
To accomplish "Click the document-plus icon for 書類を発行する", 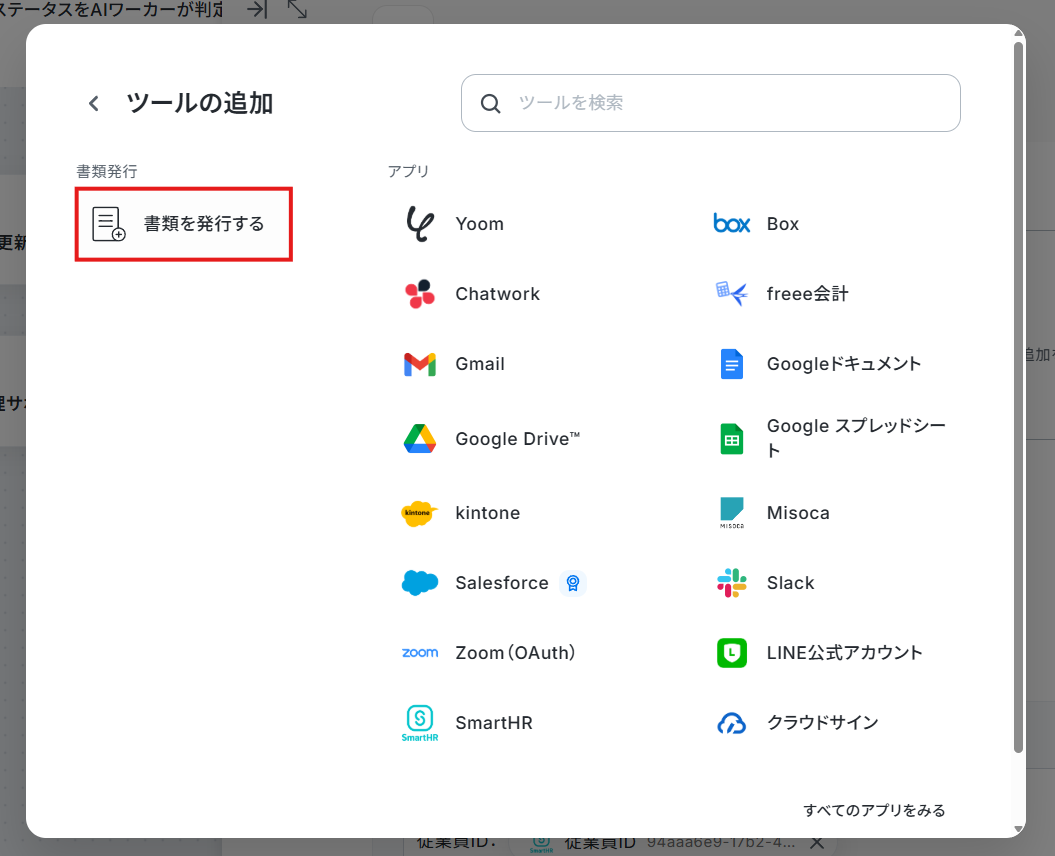I will click(109, 224).
